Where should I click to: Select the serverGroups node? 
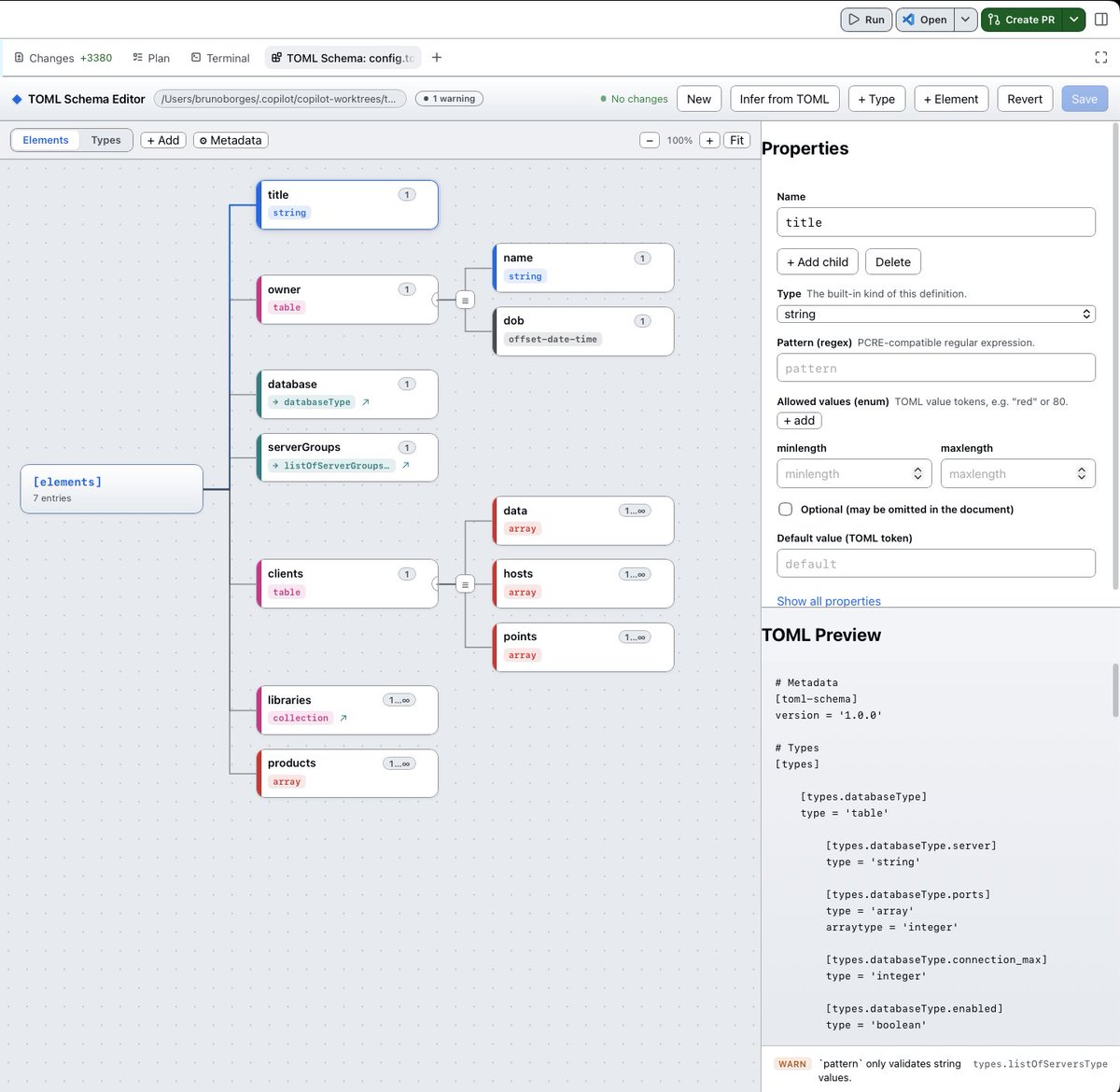point(347,457)
